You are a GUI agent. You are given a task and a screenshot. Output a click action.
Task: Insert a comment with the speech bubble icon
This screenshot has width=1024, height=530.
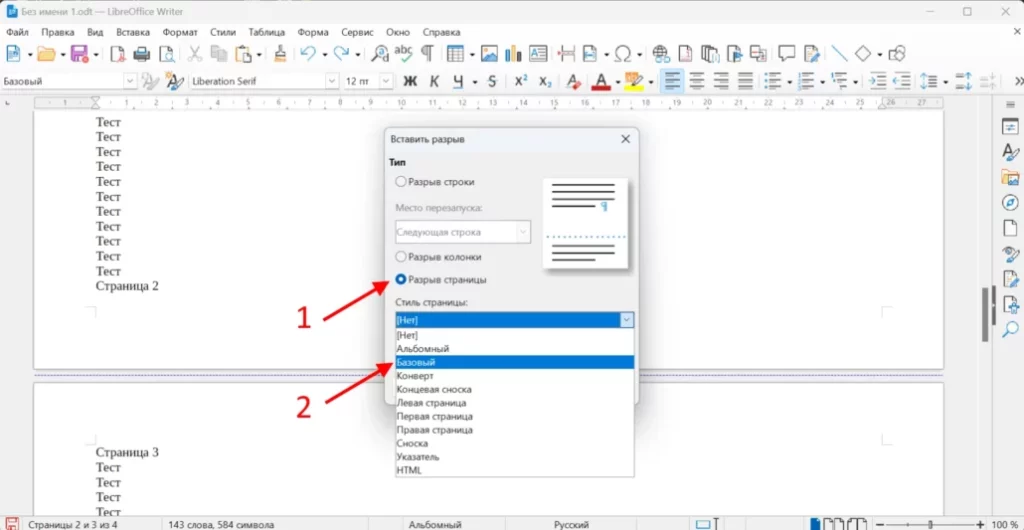pos(787,54)
